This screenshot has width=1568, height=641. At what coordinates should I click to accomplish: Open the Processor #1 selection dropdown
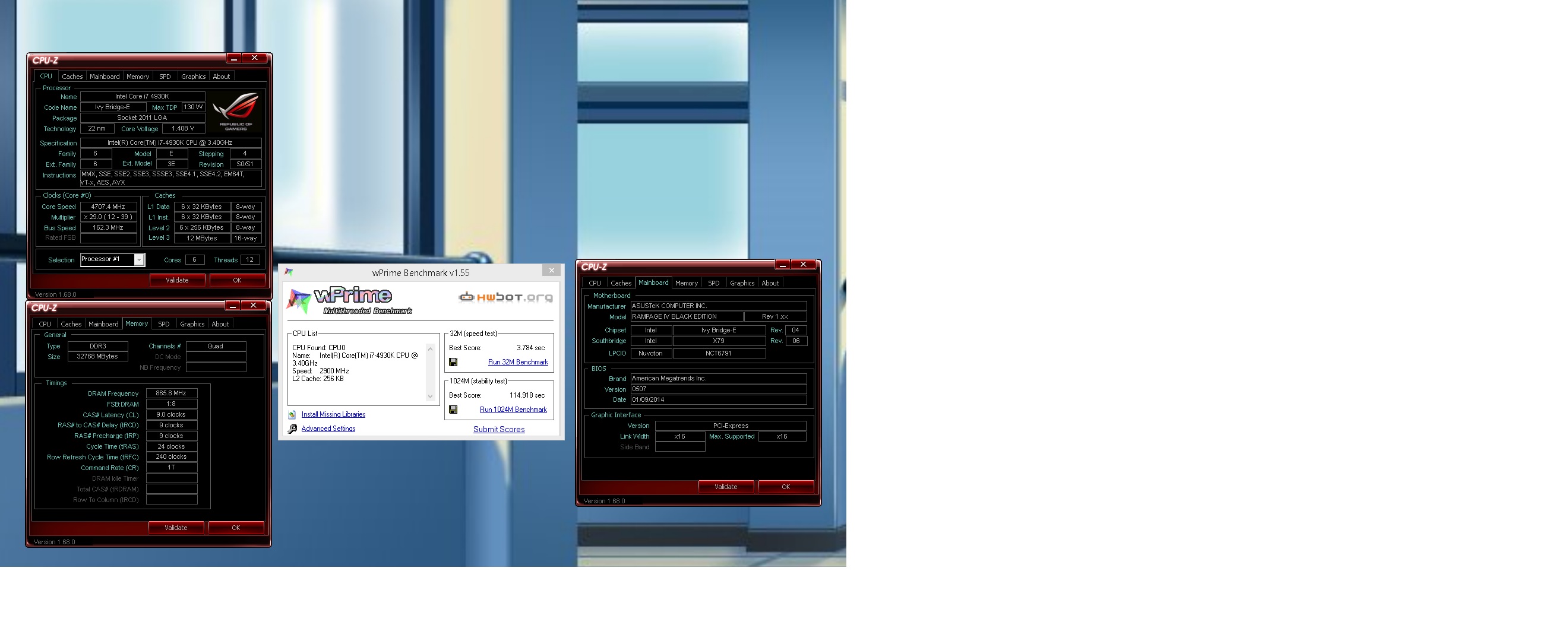139,261
